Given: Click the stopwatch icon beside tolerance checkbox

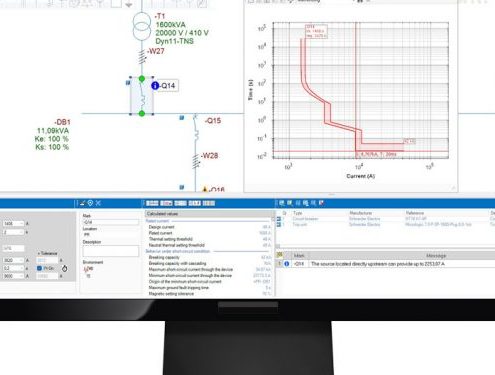Looking at the screenshot, I should [x=65, y=268].
